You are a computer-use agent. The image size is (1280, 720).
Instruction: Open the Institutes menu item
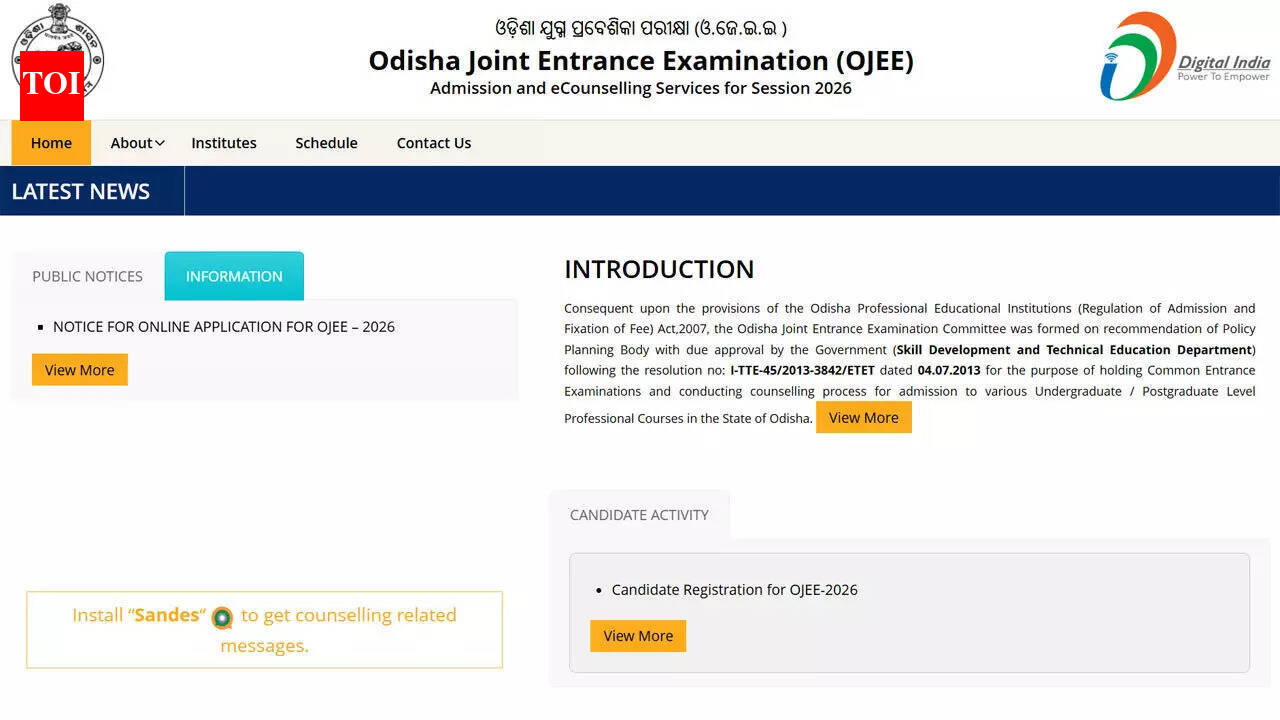tap(223, 143)
